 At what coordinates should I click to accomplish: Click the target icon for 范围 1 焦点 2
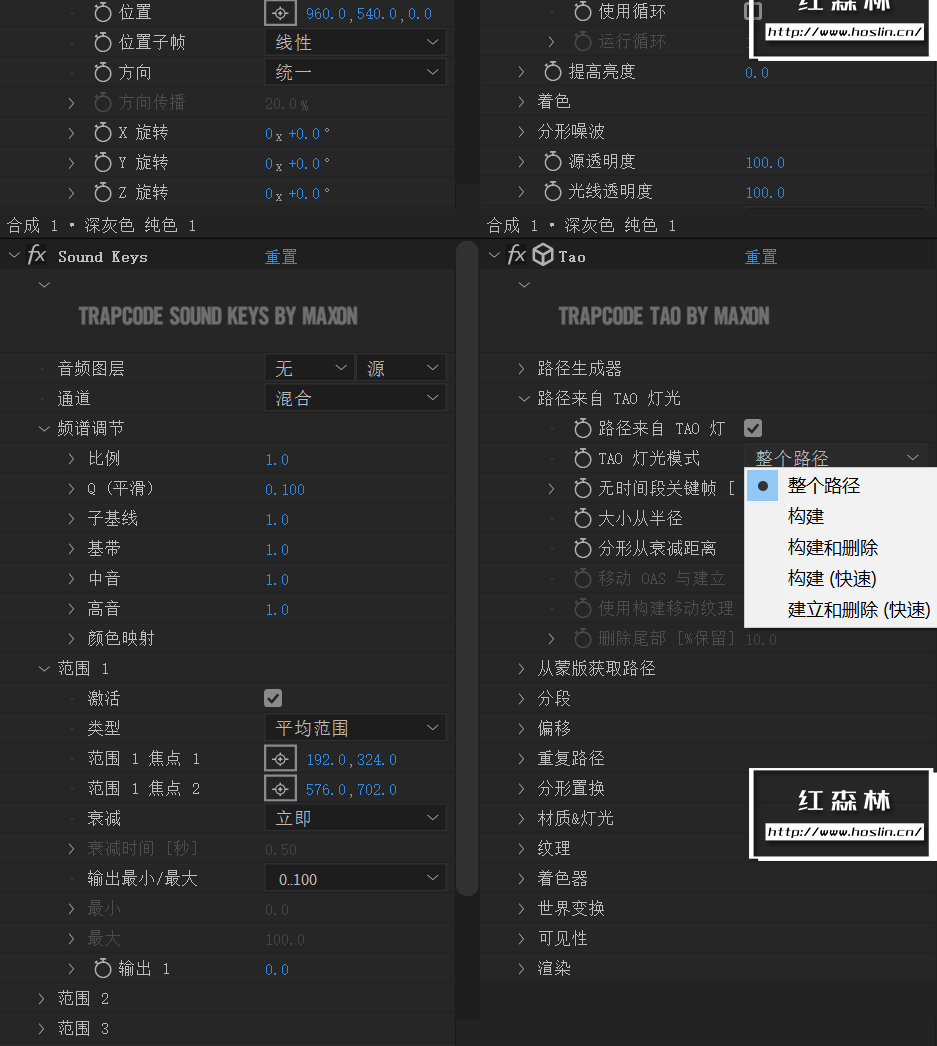click(x=280, y=788)
